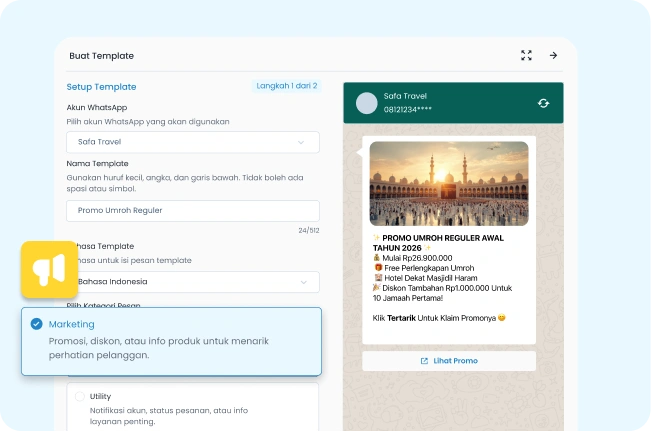Screen dimensions: 651x432
Task: Click the PROMO UMROH REGULER AWAL TAHUN 2026 headline
Action: click(x=438, y=243)
